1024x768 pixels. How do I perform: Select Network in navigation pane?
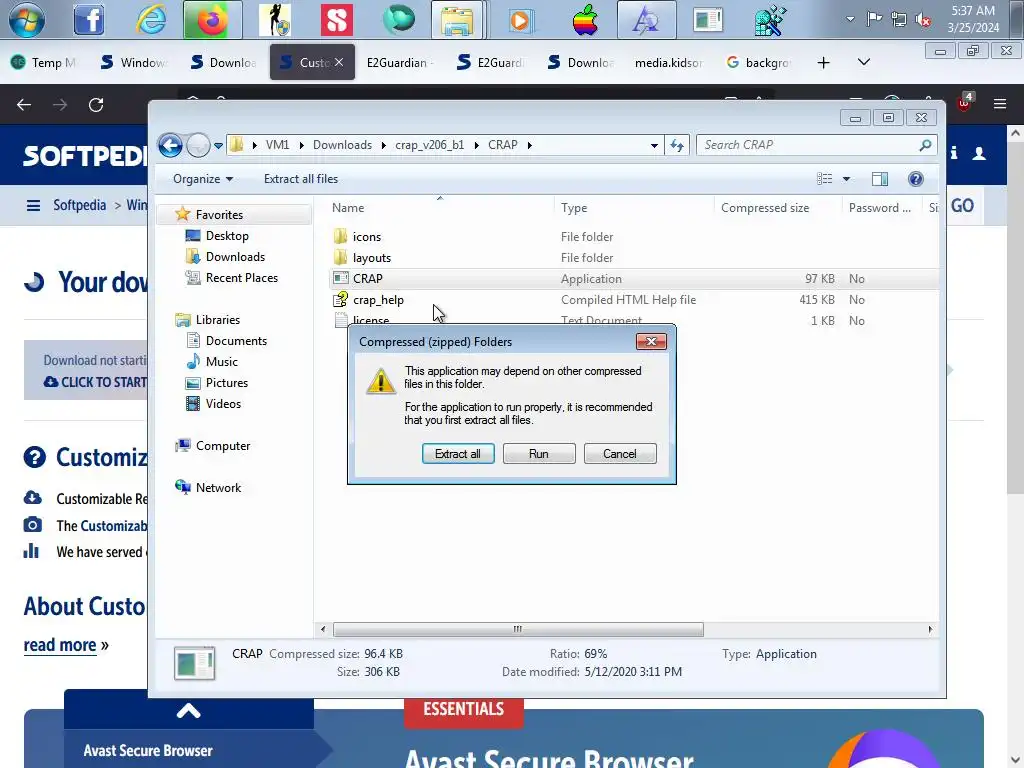[218, 488]
